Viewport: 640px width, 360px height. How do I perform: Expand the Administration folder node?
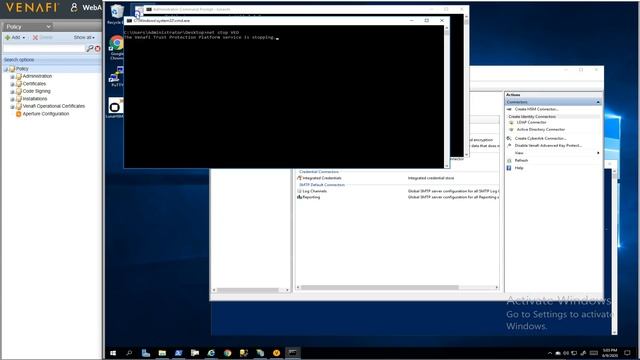pyautogui.click(x=12, y=77)
